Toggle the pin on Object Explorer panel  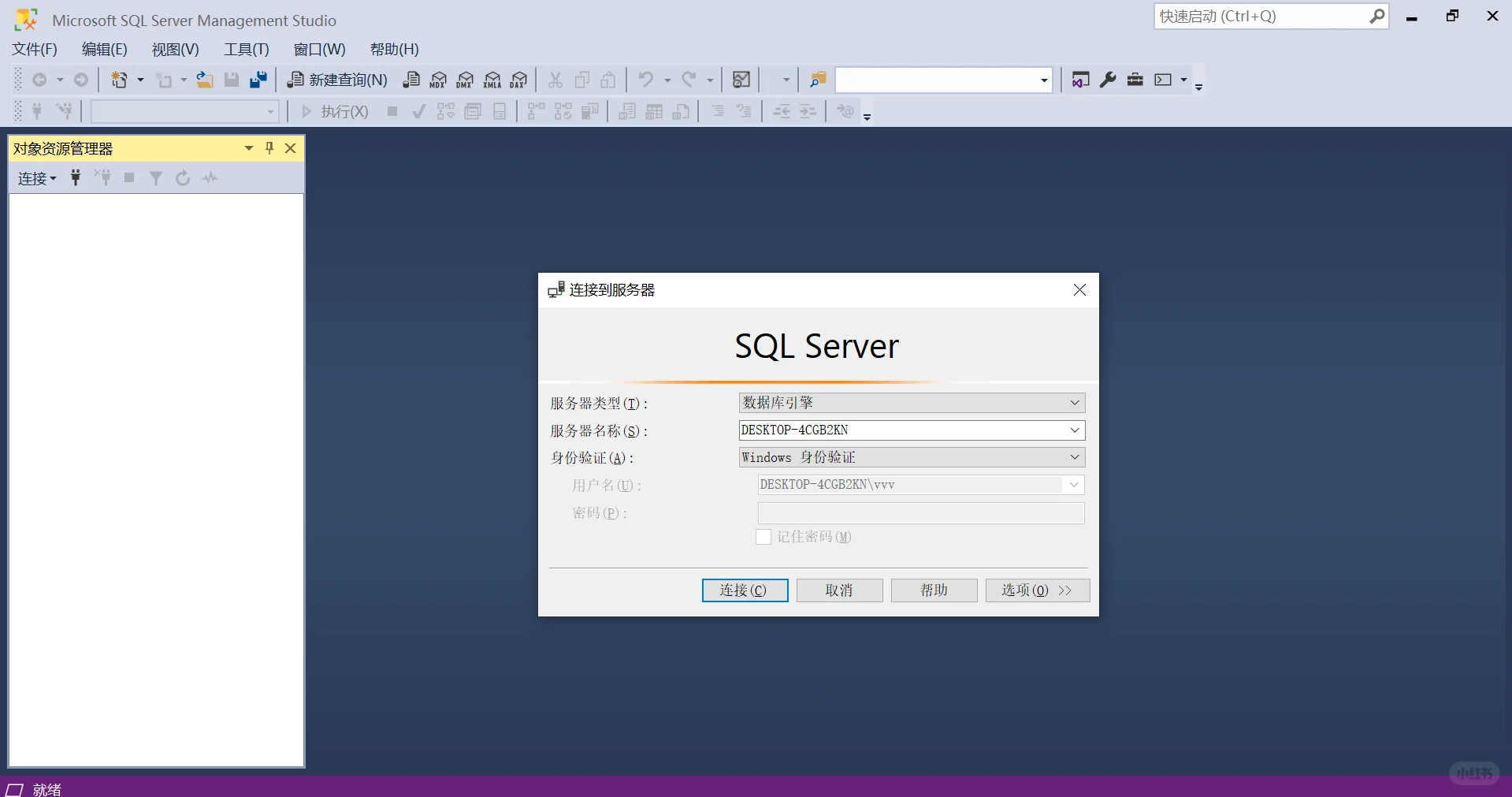tap(269, 148)
